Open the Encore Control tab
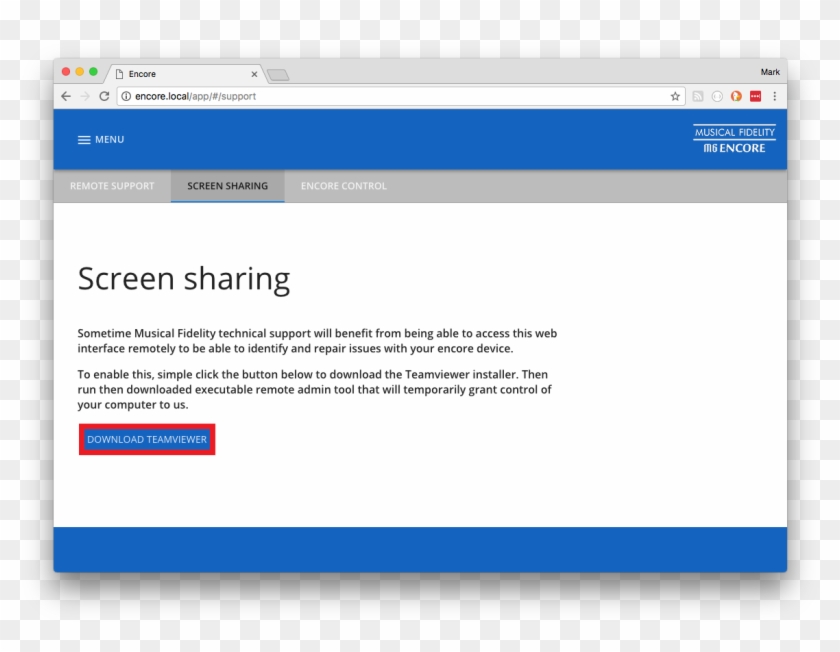The image size is (840, 652). [343, 186]
